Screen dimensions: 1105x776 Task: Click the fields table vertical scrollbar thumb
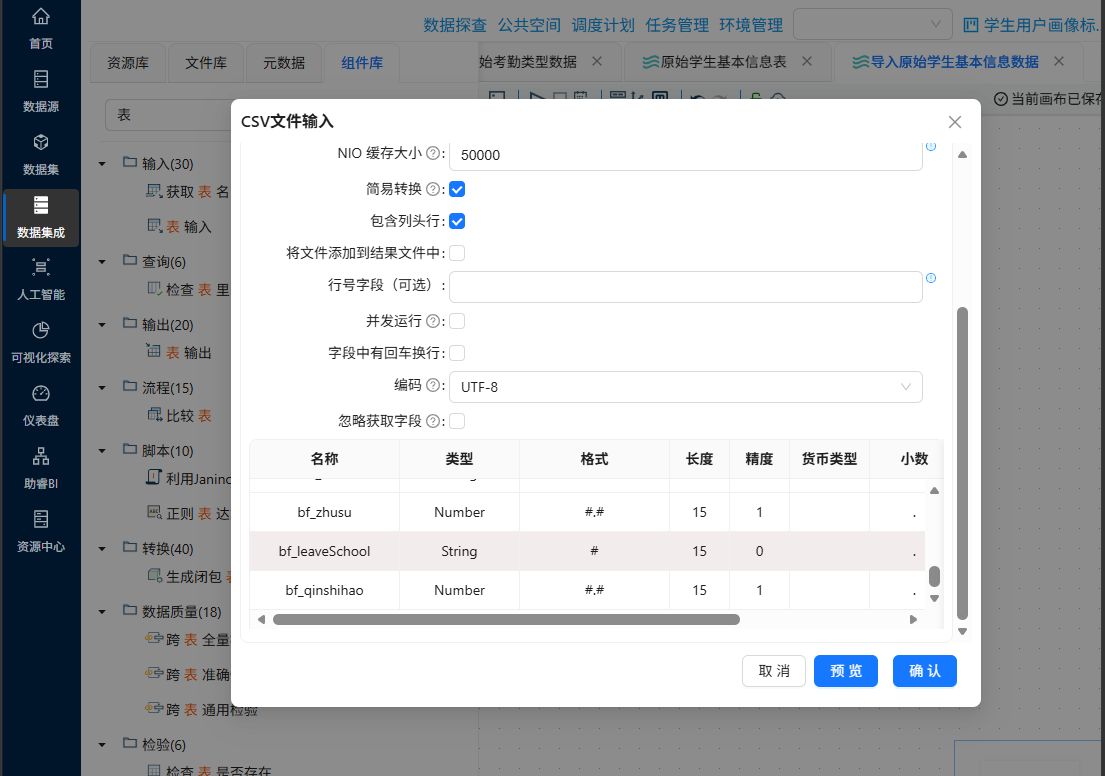click(x=934, y=576)
